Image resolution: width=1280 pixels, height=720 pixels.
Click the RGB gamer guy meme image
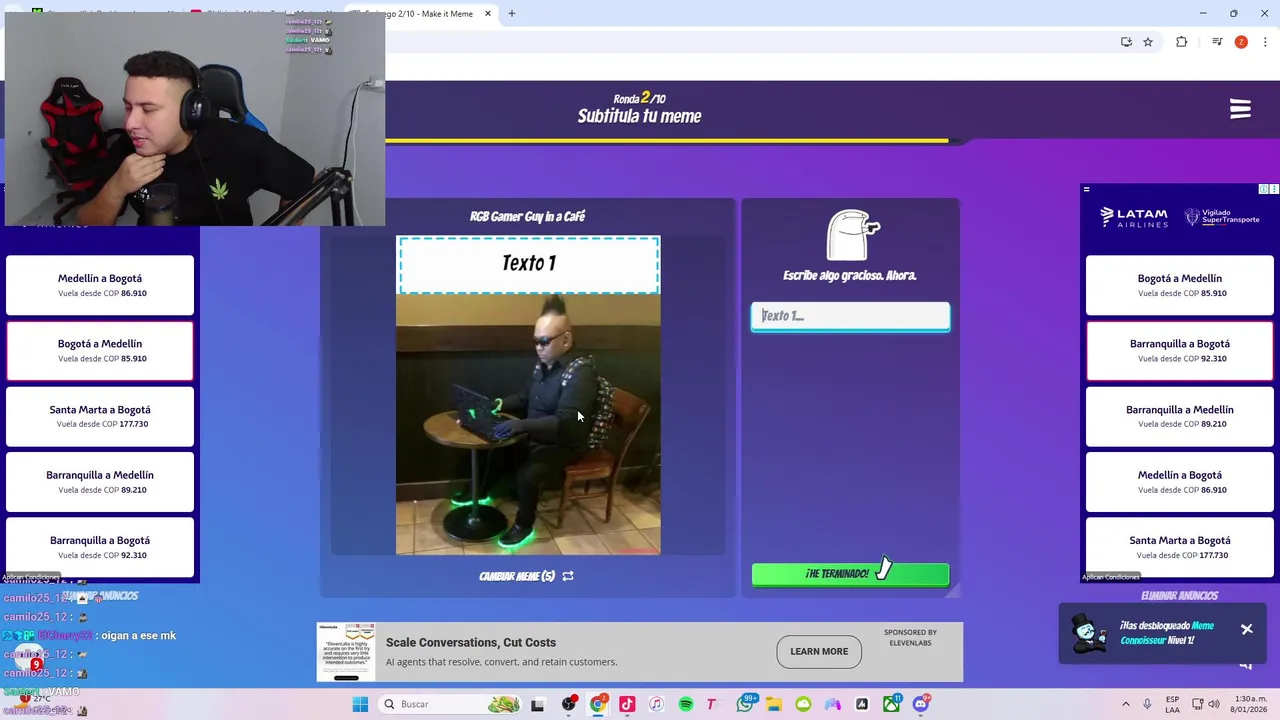[x=528, y=424]
